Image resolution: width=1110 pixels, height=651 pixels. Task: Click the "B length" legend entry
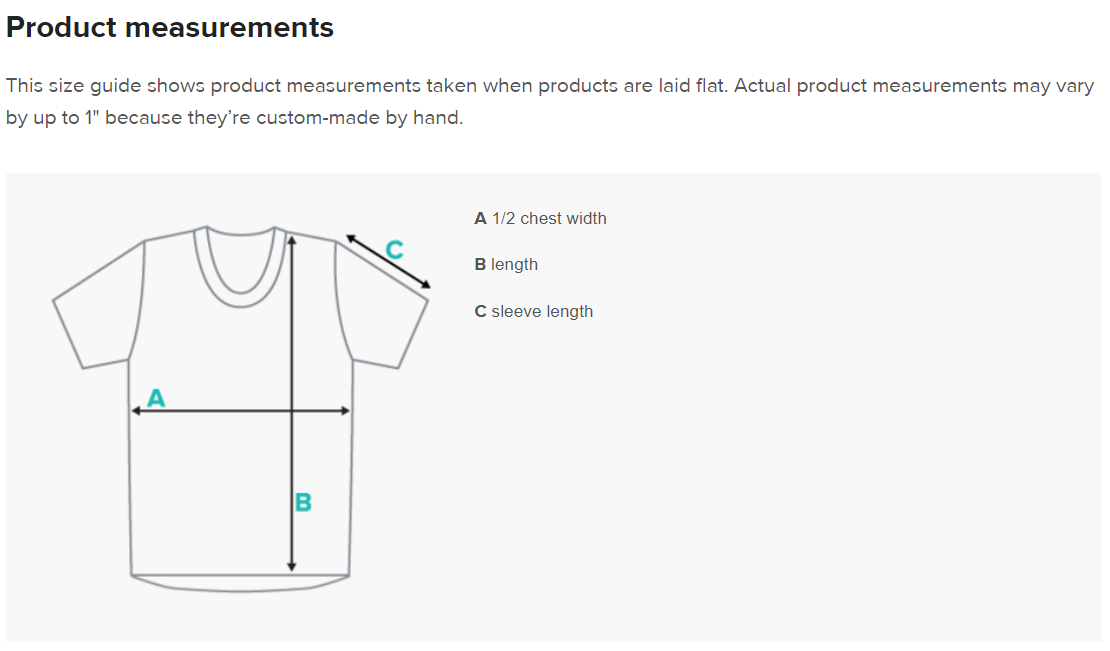506,264
